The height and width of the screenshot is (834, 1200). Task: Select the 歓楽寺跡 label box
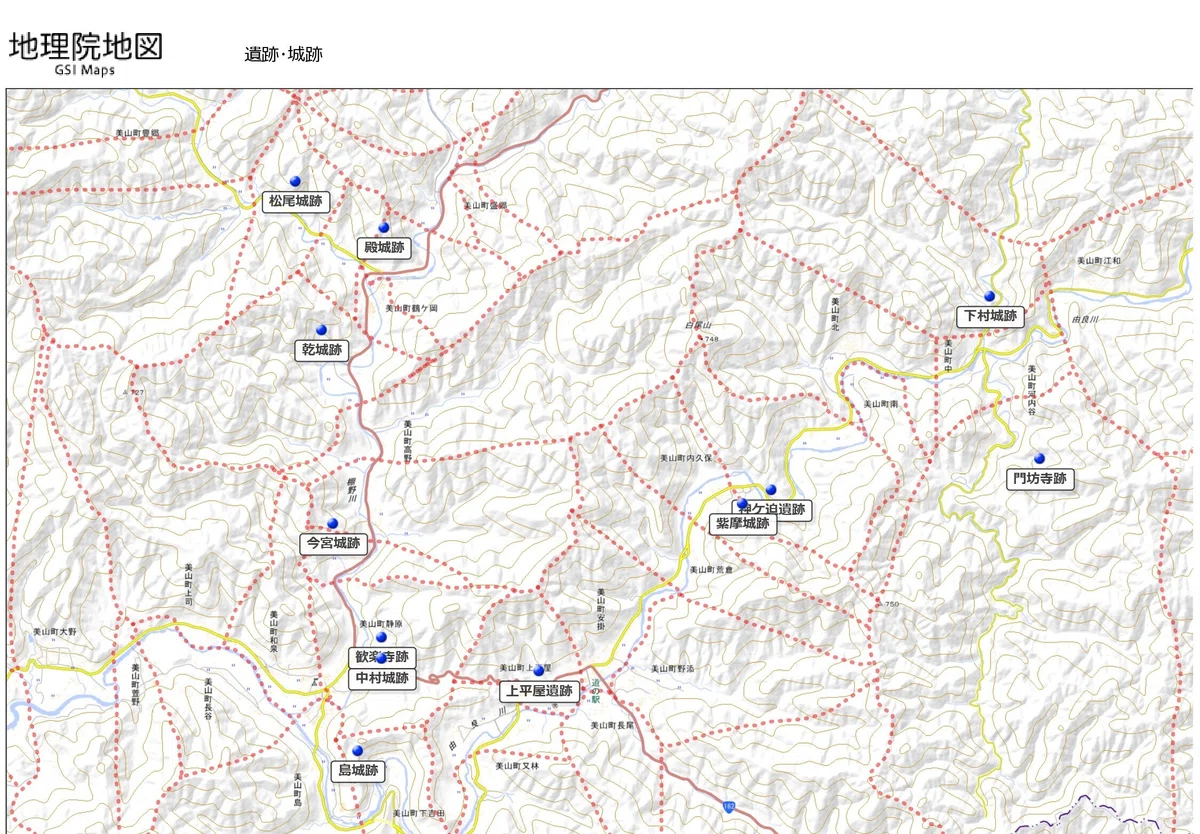[382, 657]
